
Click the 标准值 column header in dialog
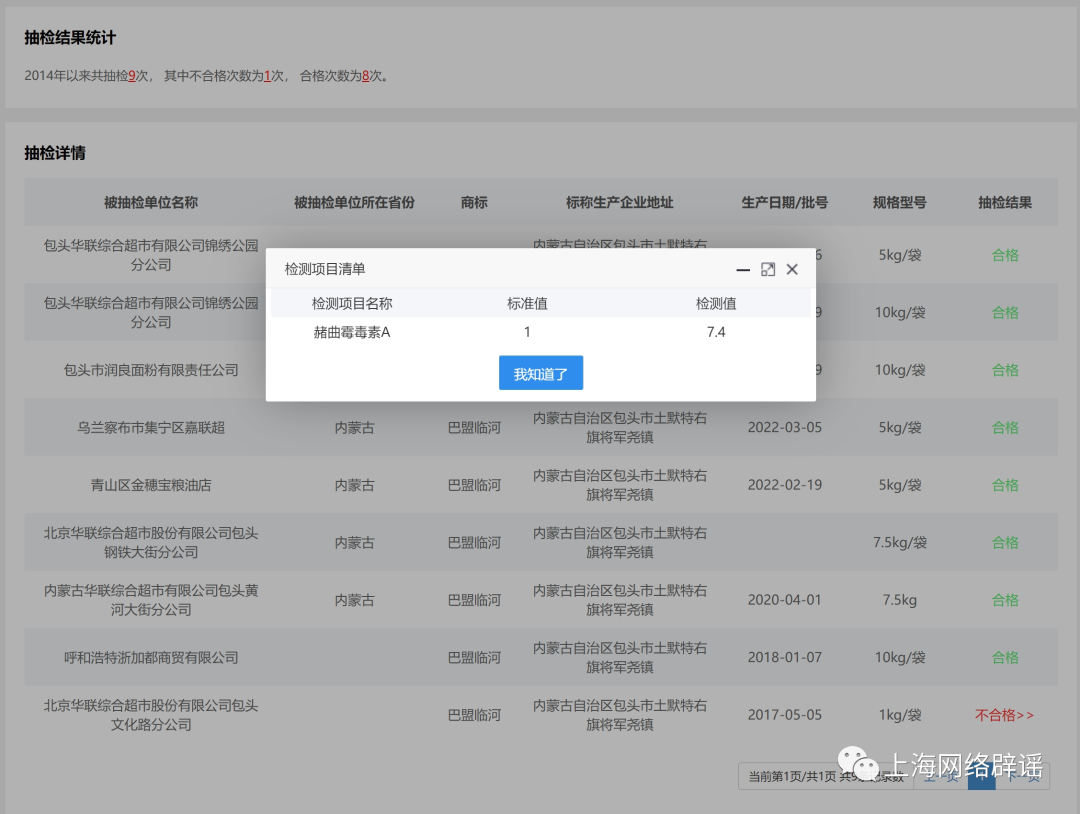point(527,303)
